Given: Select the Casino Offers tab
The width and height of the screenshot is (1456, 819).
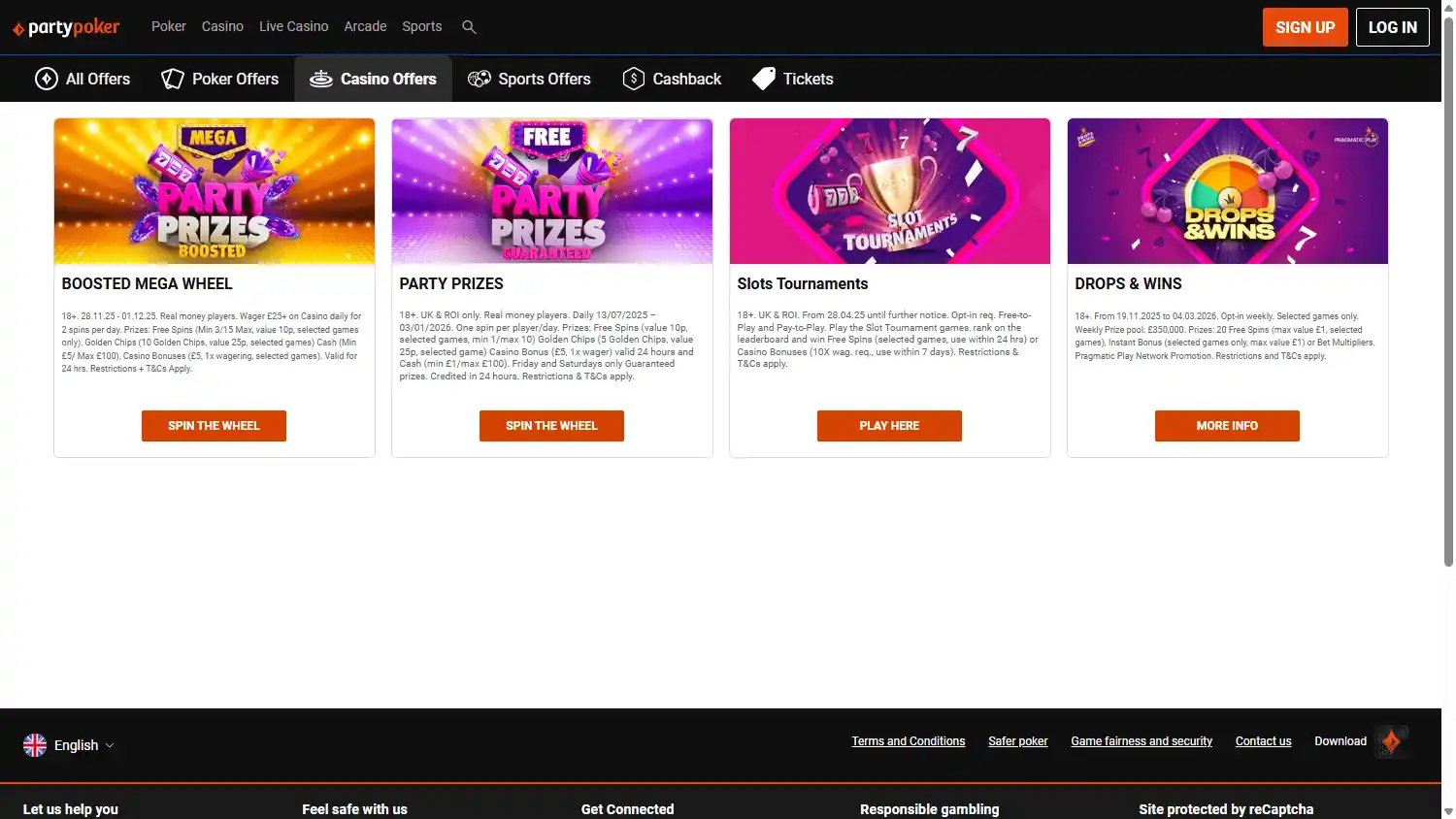Looking at the screenshot, I should click(374, 79).
